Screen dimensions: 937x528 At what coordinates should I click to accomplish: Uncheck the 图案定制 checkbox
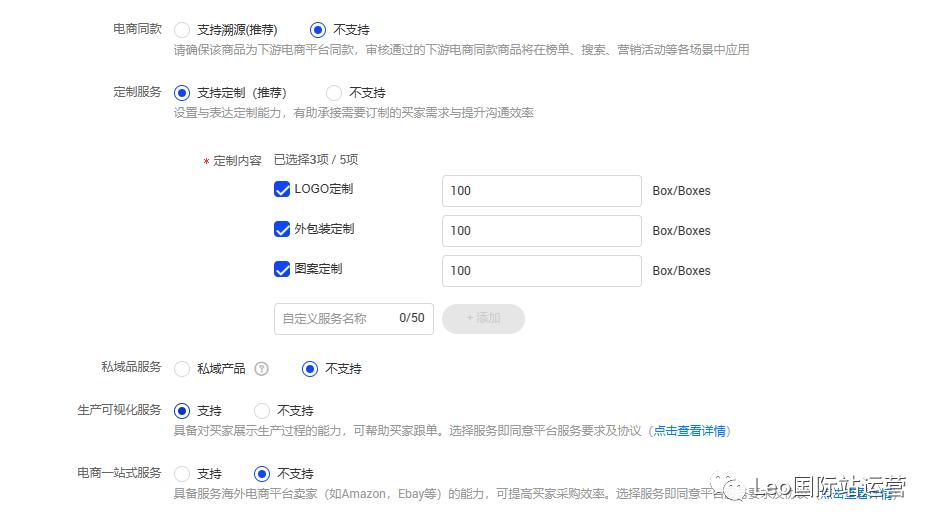tap(282, 269)
